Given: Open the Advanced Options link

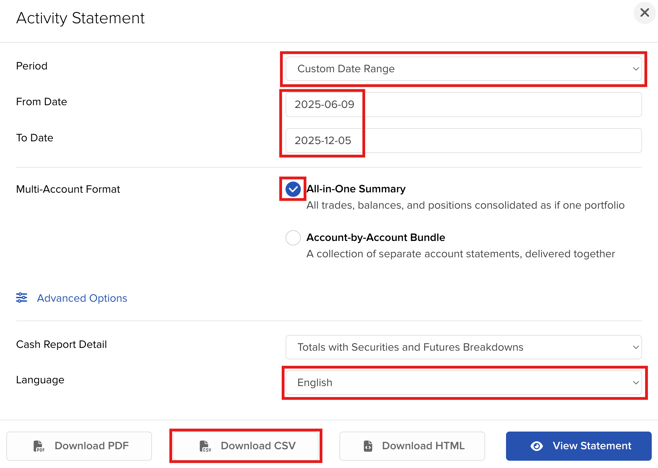Looking at the screenshot, I should 82,298.
